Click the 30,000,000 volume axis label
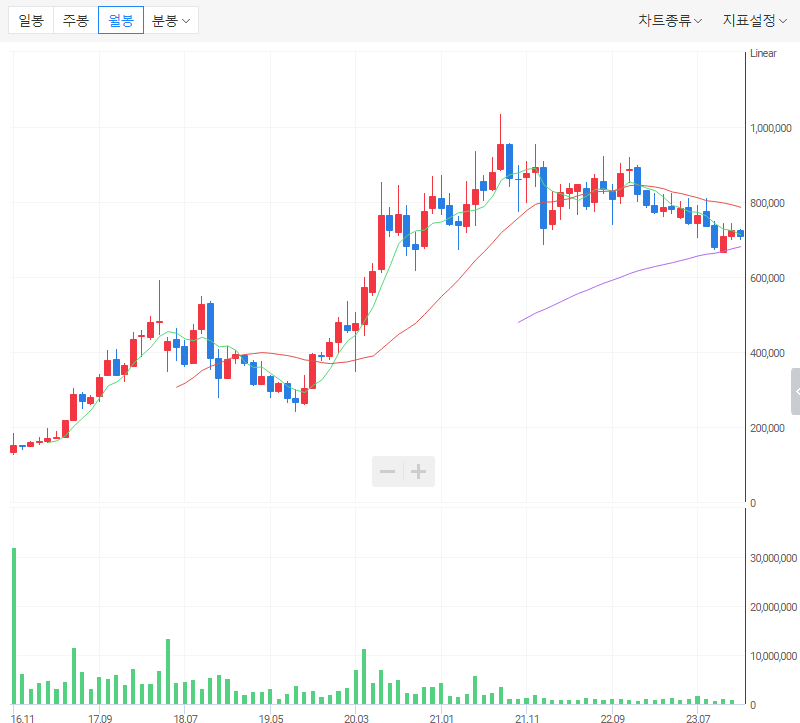This screenshot has height=723, width=800. 773,558
